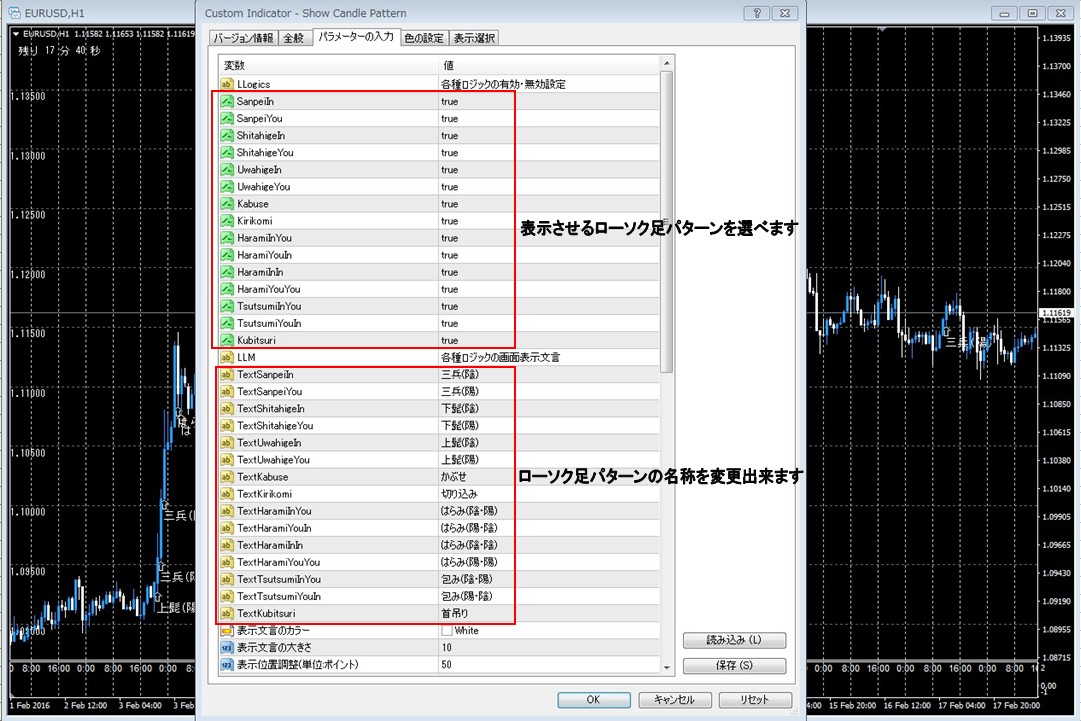Viewport: 1081px width, 721px height.
Task: Click the 読み込み (L) button
Action: tap(734, 640)
